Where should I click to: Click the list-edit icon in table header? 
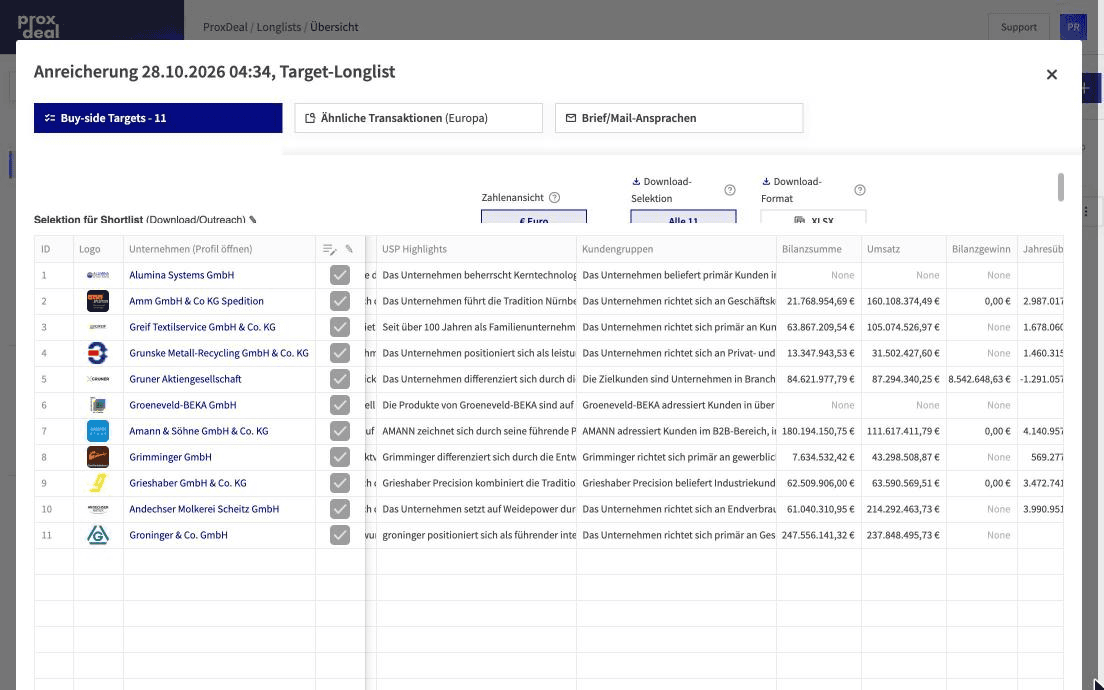click(329, 249)
